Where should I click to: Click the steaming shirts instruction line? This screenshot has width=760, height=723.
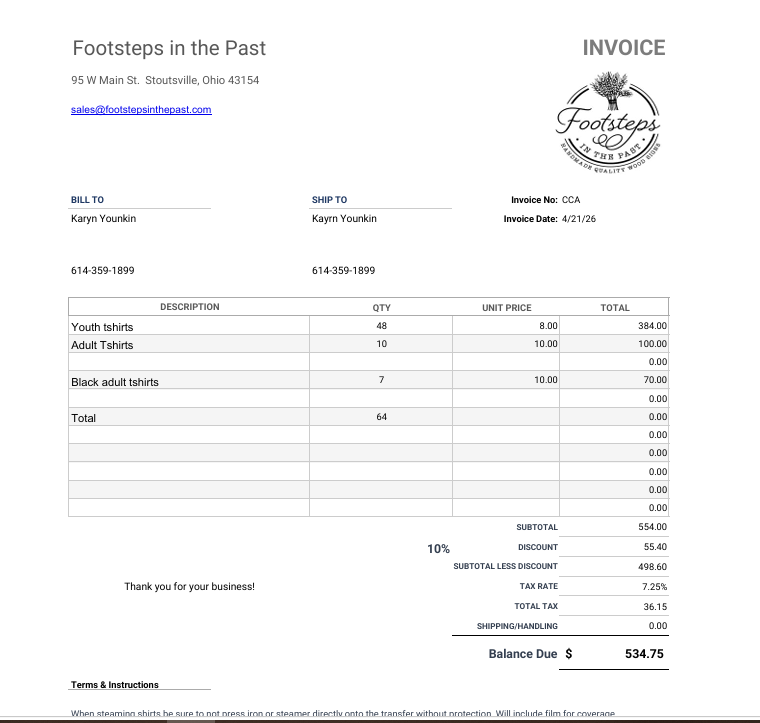point(343,713)
